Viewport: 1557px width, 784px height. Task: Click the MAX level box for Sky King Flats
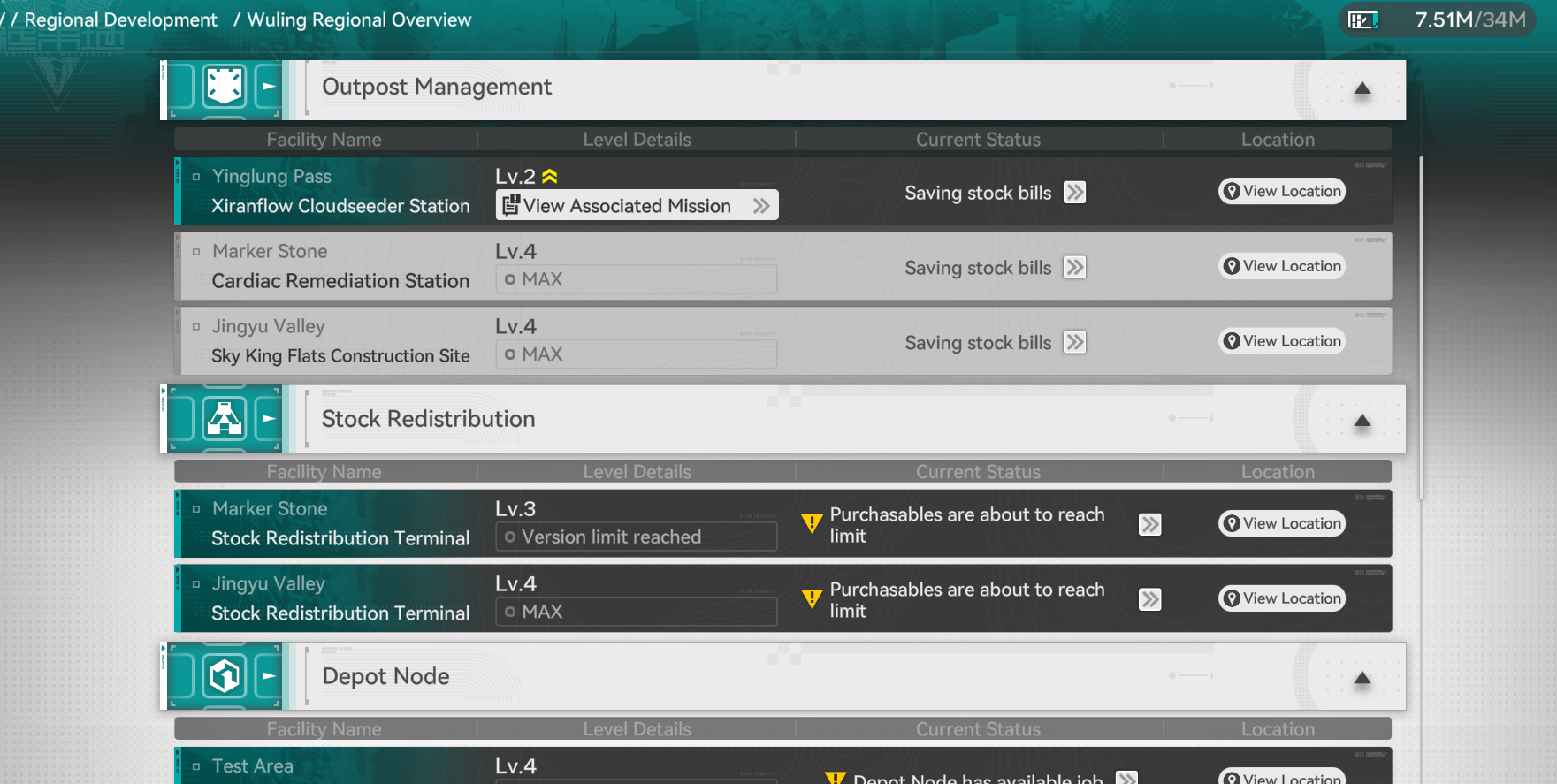(x=637, y=354)
